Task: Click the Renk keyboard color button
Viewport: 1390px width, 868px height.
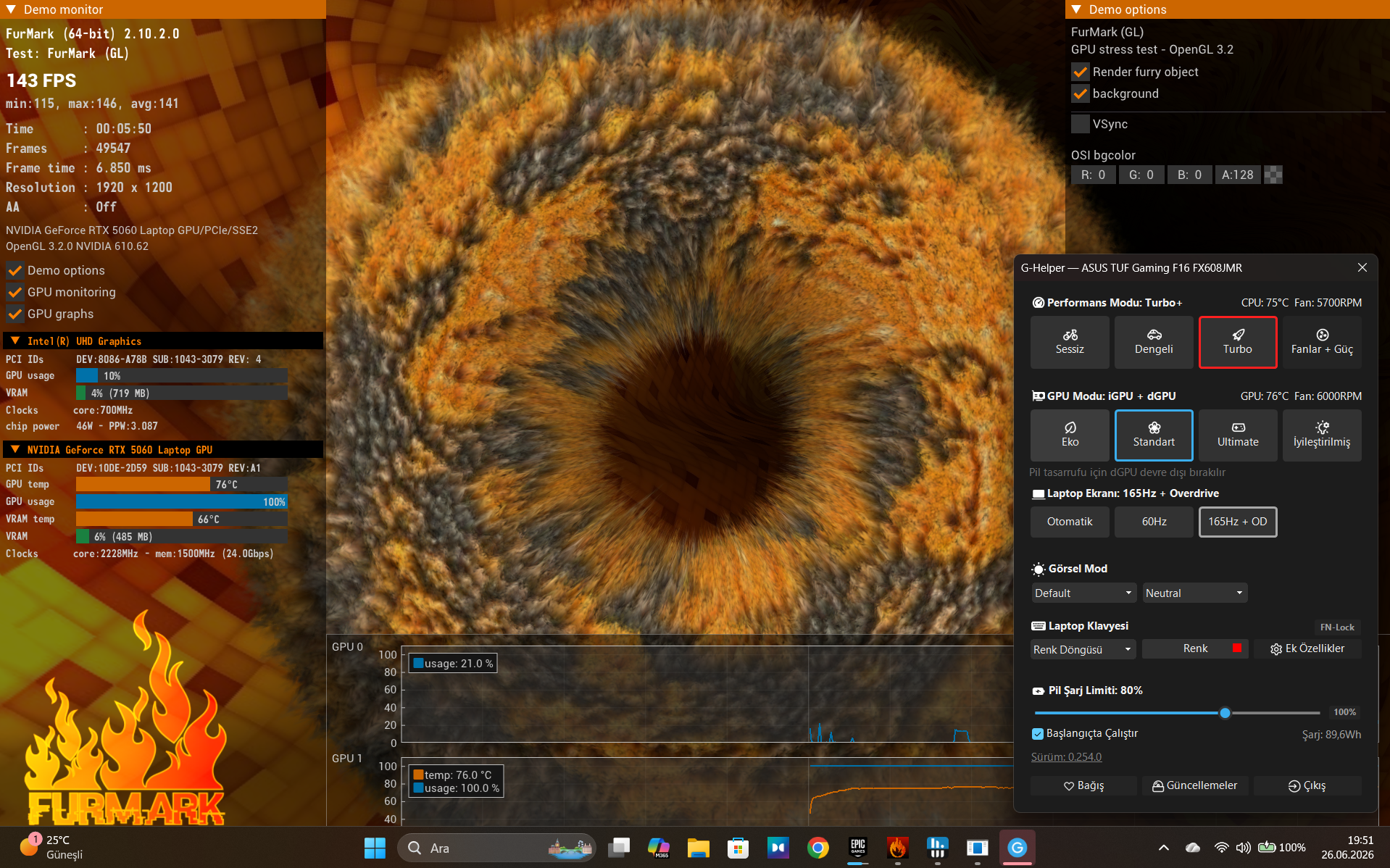Action: [x=1195, y=648]
